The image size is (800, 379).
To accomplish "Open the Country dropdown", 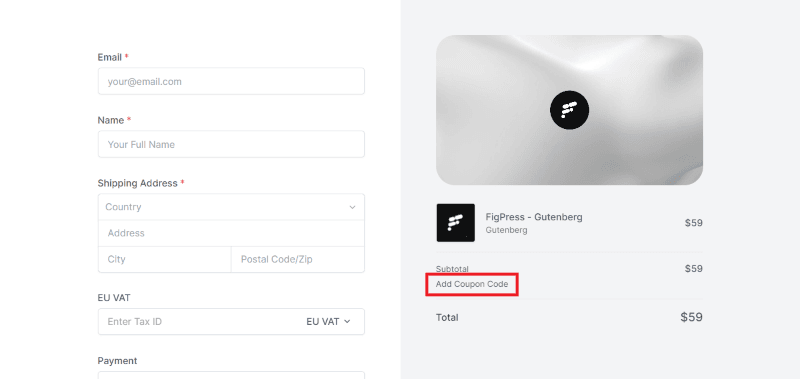I will pyautogui.click(x=231, y=207).
